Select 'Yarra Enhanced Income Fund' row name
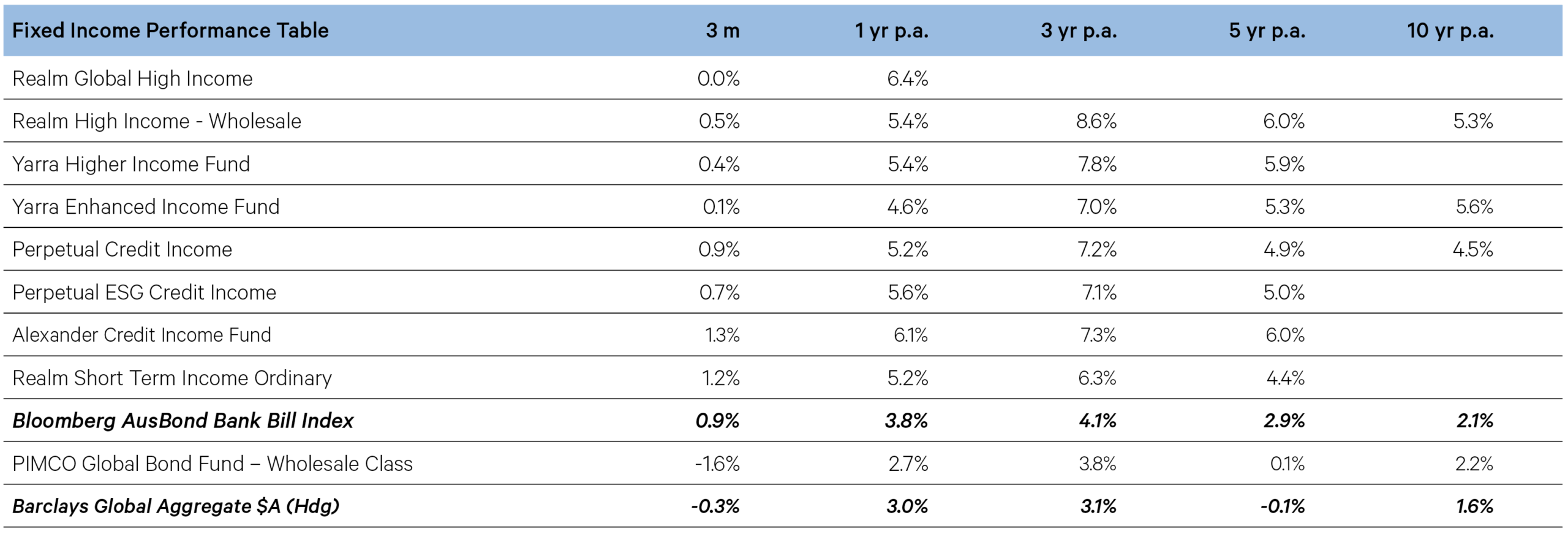The height and width of the screenshot is (537, 1568). 146,207
